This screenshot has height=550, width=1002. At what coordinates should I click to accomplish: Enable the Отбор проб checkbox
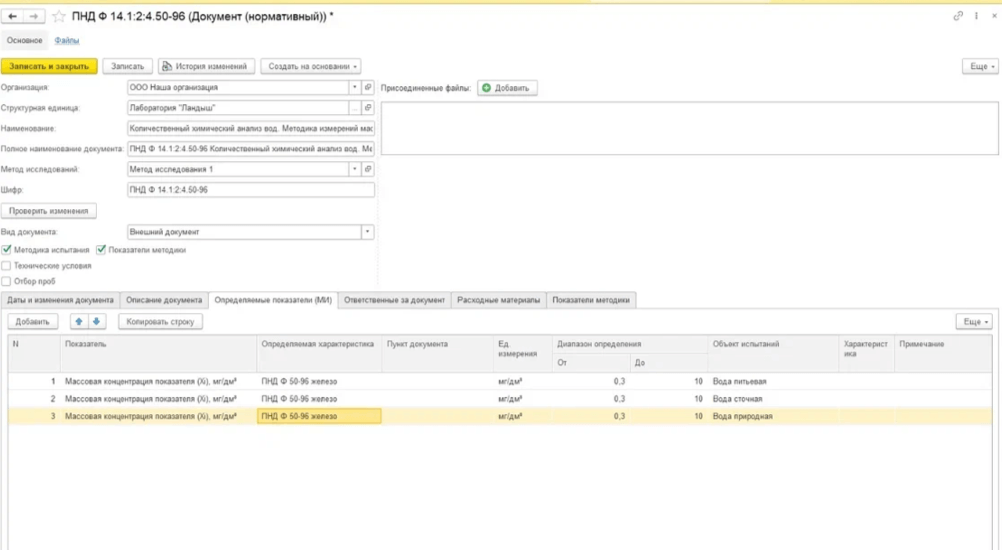(7, 282)
